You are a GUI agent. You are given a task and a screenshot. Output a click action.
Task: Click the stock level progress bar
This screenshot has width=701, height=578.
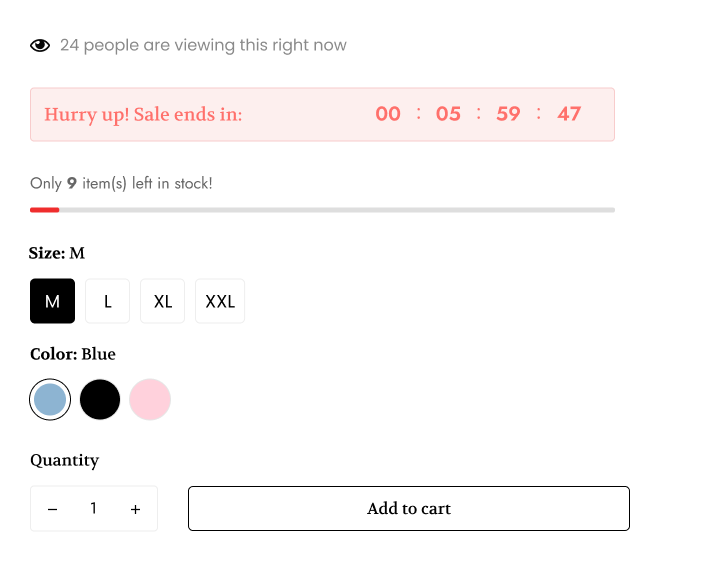click(322, 209)
